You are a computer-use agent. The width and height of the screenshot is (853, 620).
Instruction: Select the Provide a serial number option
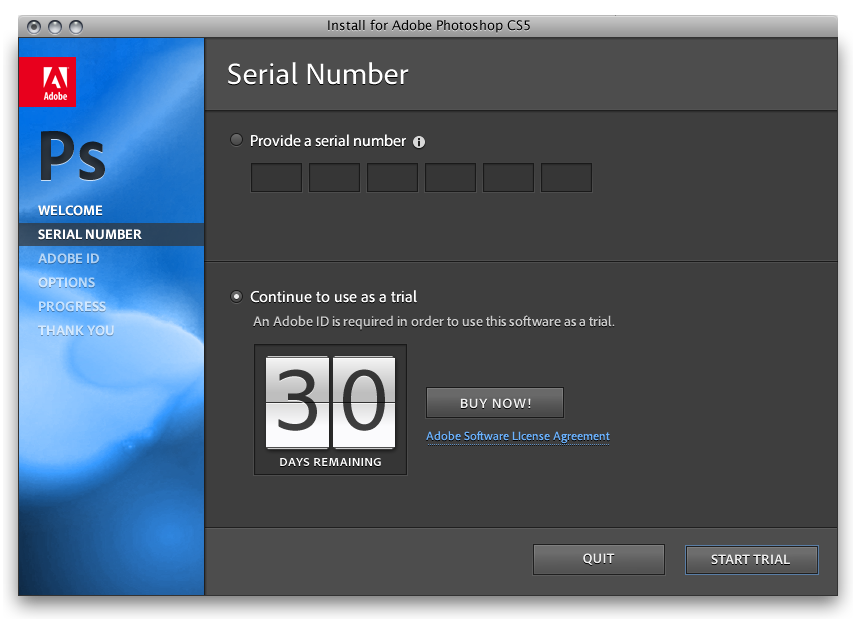point(236,140)
